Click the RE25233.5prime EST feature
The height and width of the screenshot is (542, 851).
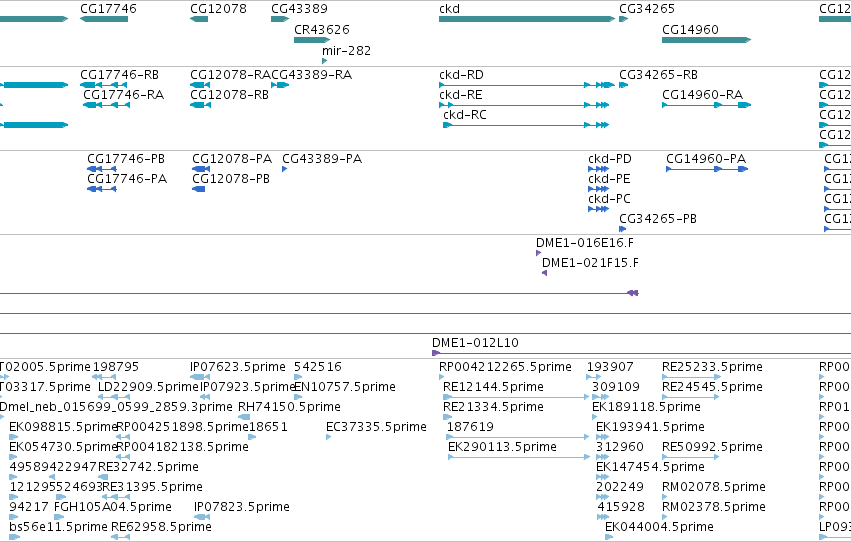[691, 377]
